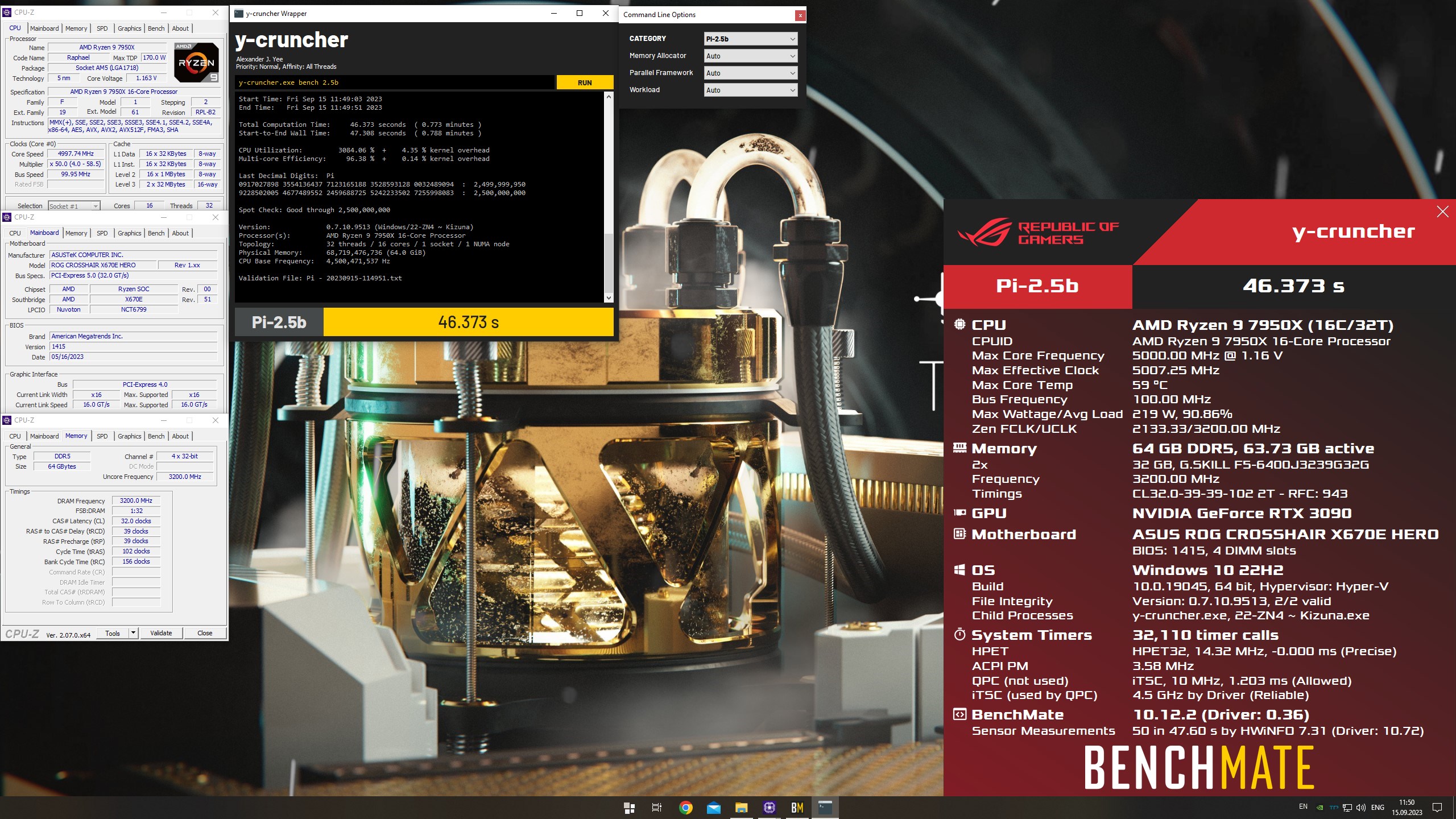This screenshot has width=1456, height=819.
Task: Click the app icon of CPU-Z Mainboard window
Action: (x=7, y=217)
